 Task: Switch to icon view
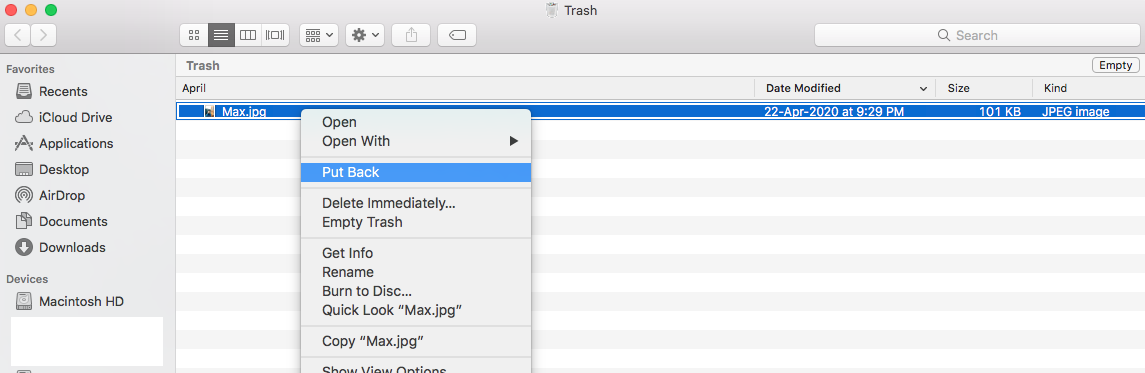[x=194, y=35]
